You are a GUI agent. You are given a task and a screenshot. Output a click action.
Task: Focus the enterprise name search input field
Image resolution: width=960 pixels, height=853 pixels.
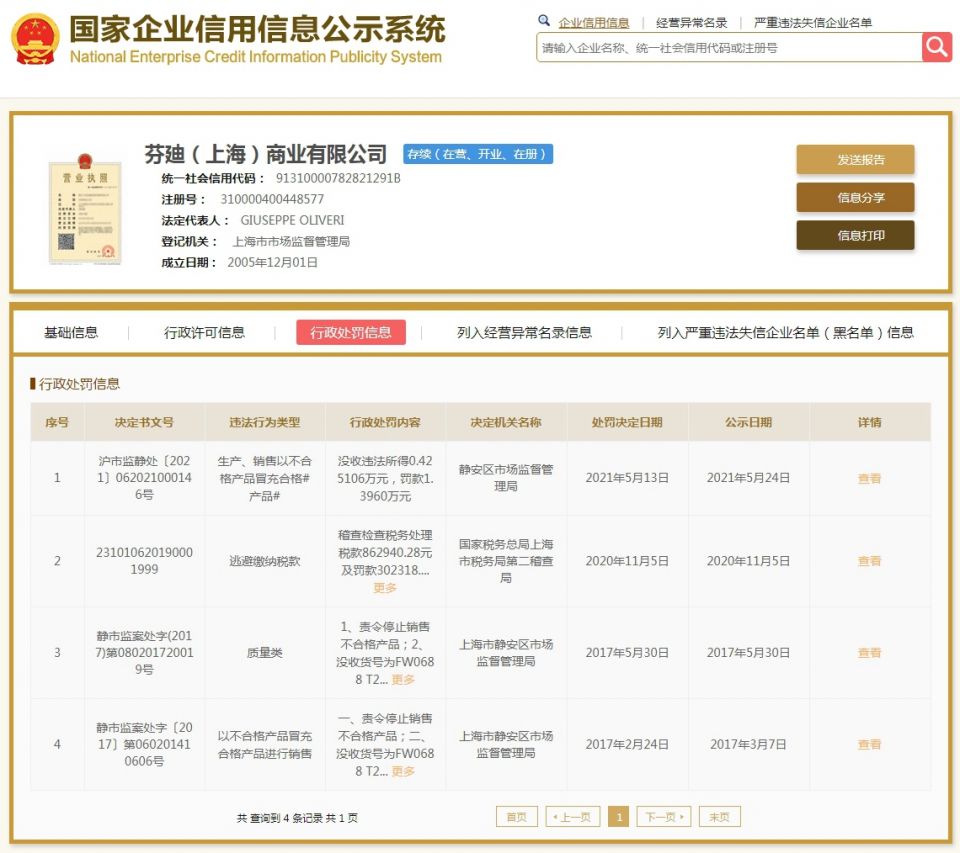[x=728, y=47]
